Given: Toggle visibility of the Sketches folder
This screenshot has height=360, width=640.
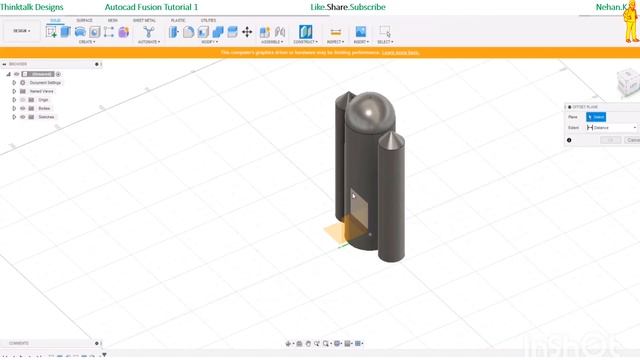Looking at the screenshot, I should 23,117.
